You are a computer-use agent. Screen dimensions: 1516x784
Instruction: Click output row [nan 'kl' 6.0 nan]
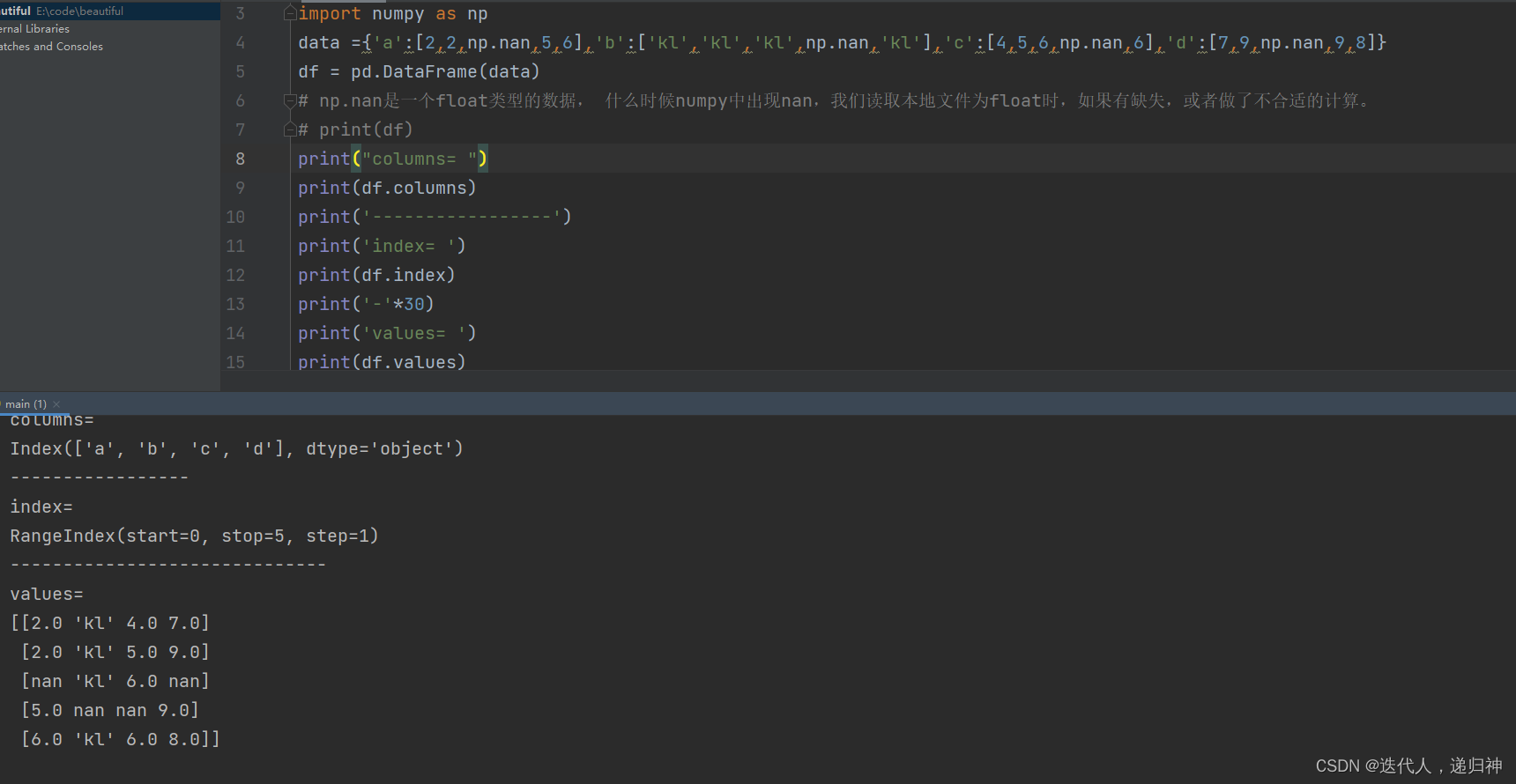(115, 681)
